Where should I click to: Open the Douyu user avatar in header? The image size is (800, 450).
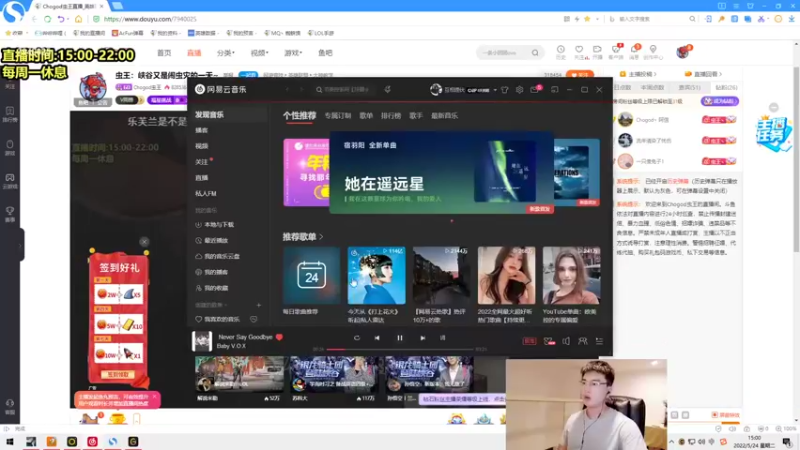[x=682, y=52]
